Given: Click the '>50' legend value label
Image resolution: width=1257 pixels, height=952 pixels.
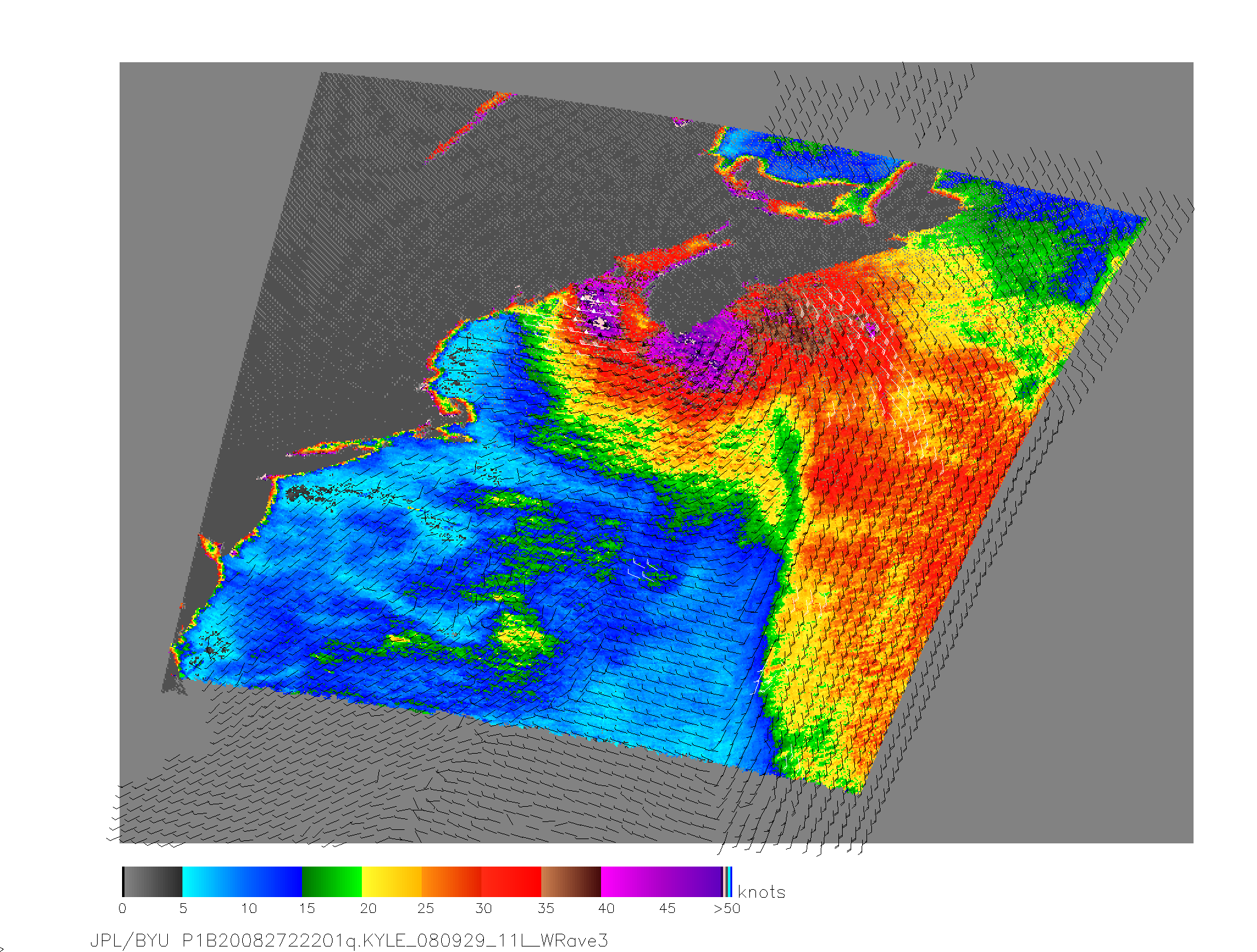Looking at the screenshot, I should 727,908.
